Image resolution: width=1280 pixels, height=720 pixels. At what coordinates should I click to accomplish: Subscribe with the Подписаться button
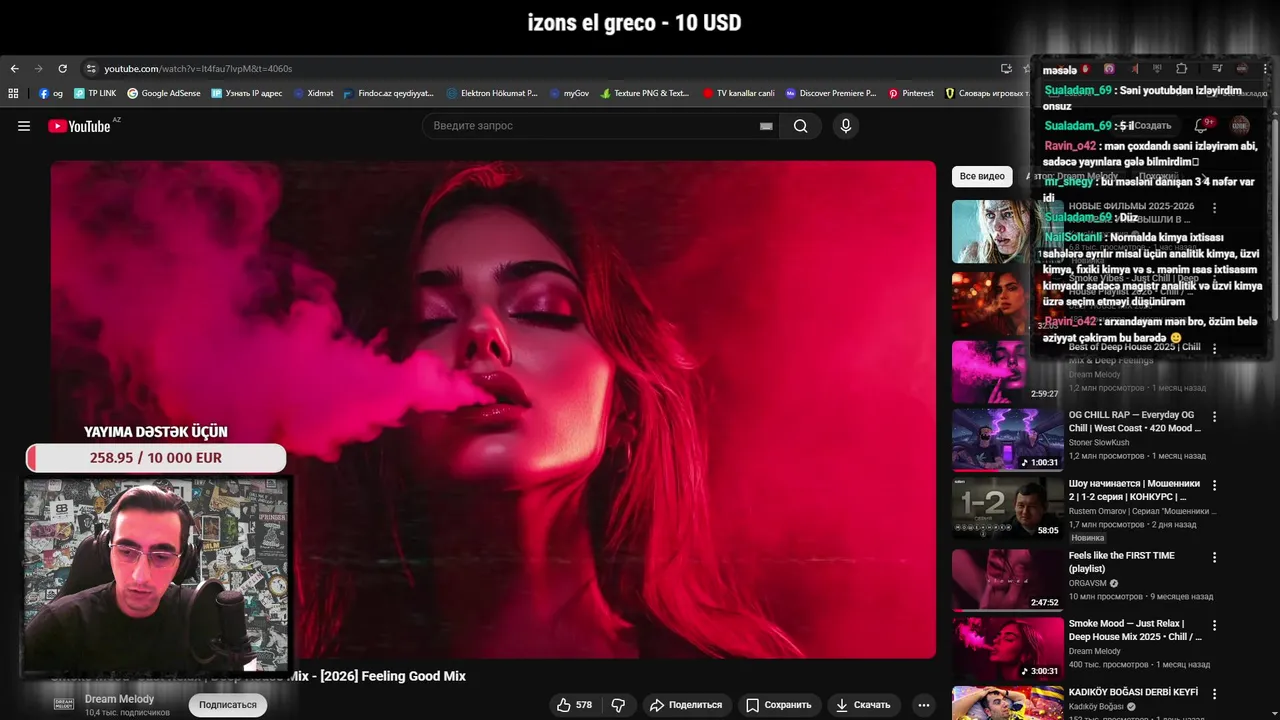click(227, 705)
